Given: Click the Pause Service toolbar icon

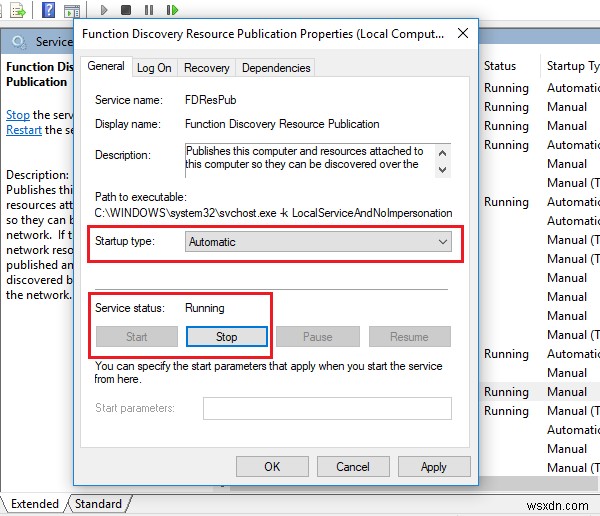Looking at the screenshot, I should [x=149, y=10].
